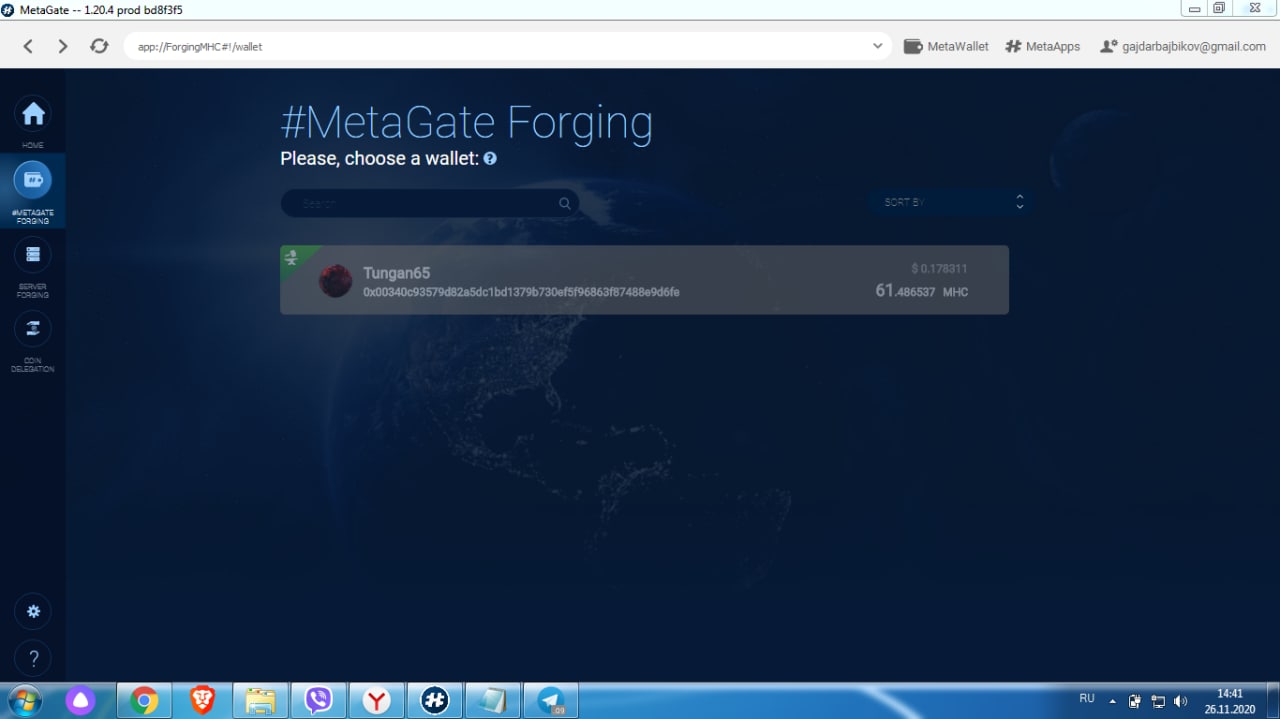Image resolution: width=1280 pixels, height=719 pixels.
Task: Click #MetaGate Forging heading
Action: point(467,122)
